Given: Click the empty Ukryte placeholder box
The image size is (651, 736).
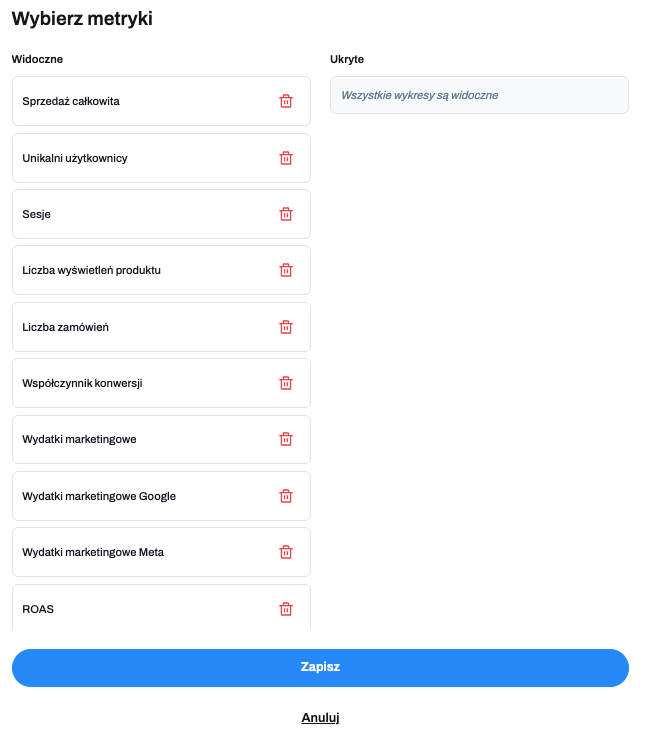Looking at the screenshot, I should [x=479, y=95].
